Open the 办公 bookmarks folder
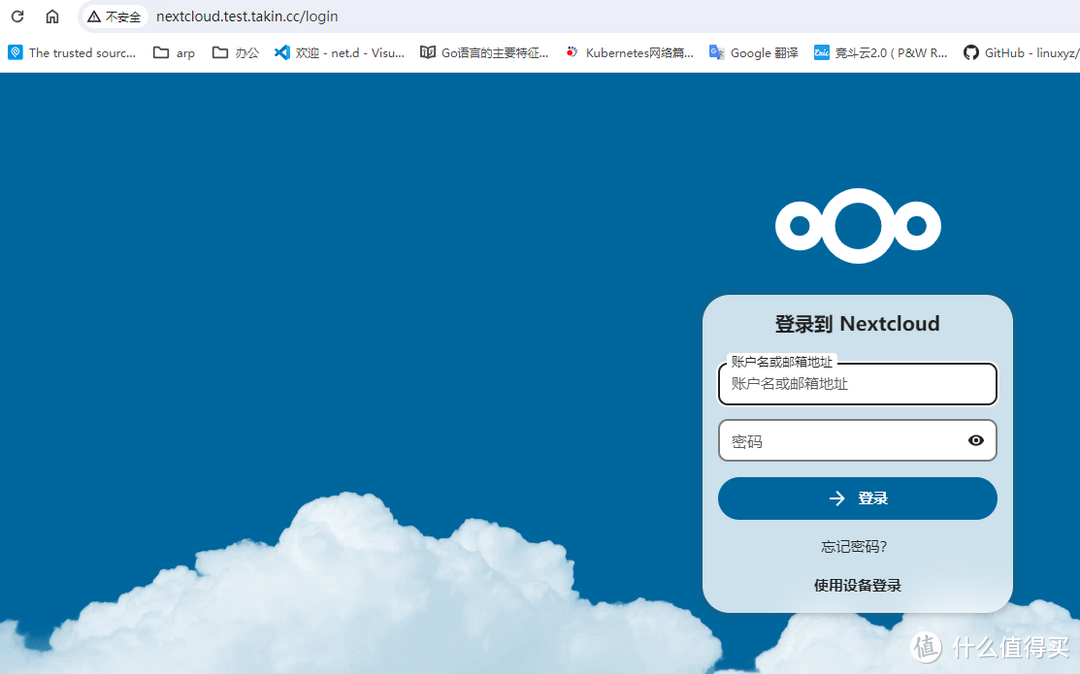The height and width of the screenshot is (674, 1080). click(x=234, y=52)
